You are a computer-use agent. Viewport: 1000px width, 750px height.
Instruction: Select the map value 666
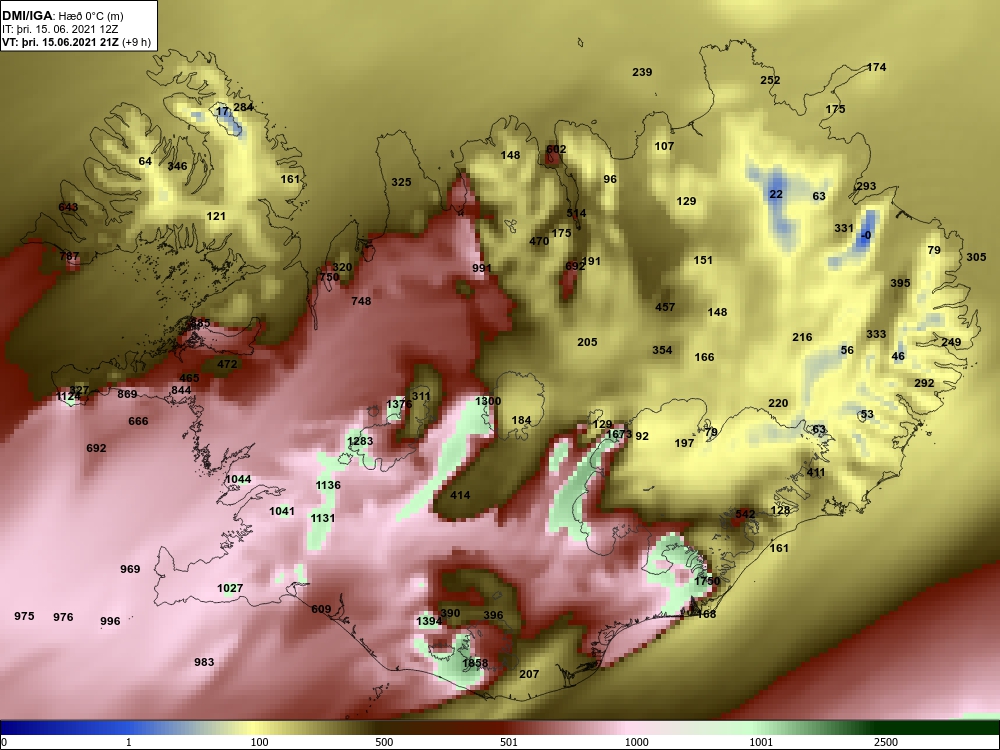(138, 422)
